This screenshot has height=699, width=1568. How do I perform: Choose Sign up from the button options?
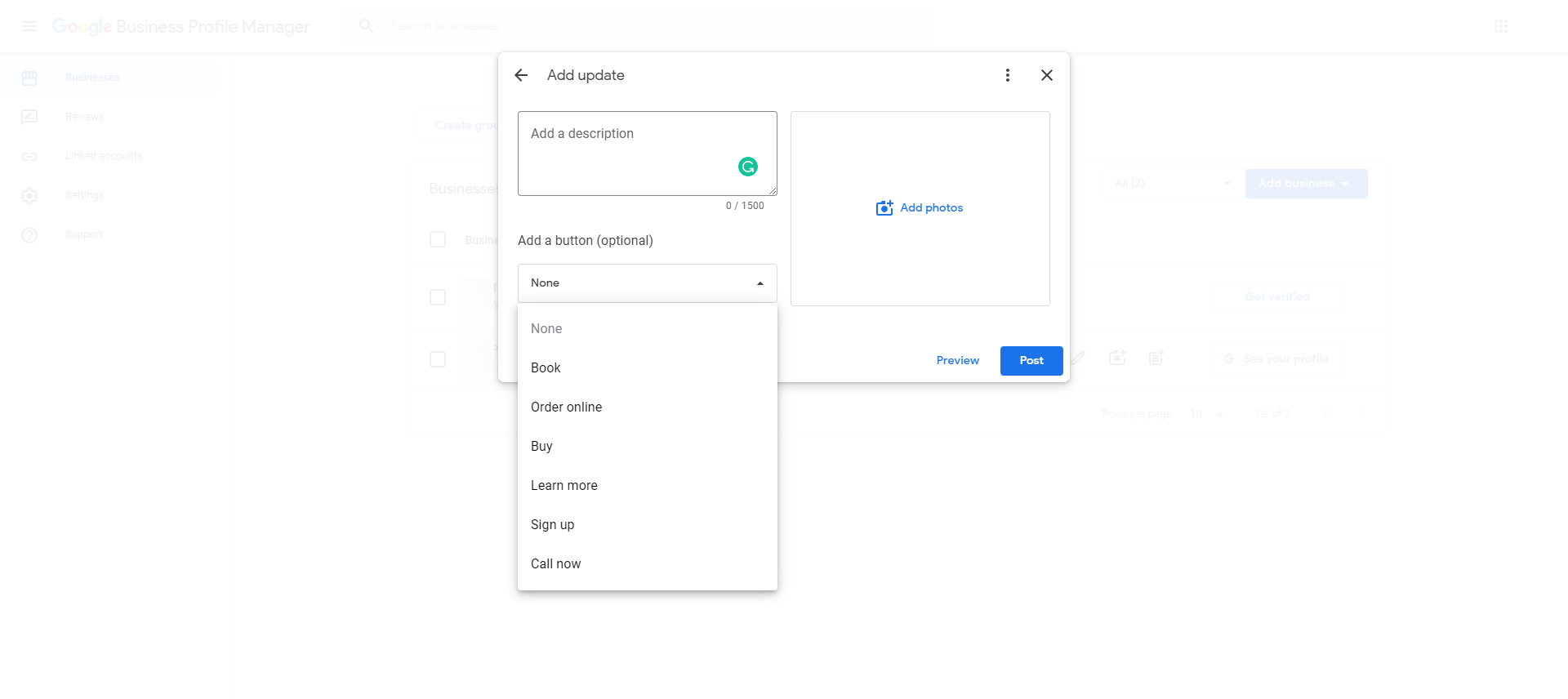648,524
